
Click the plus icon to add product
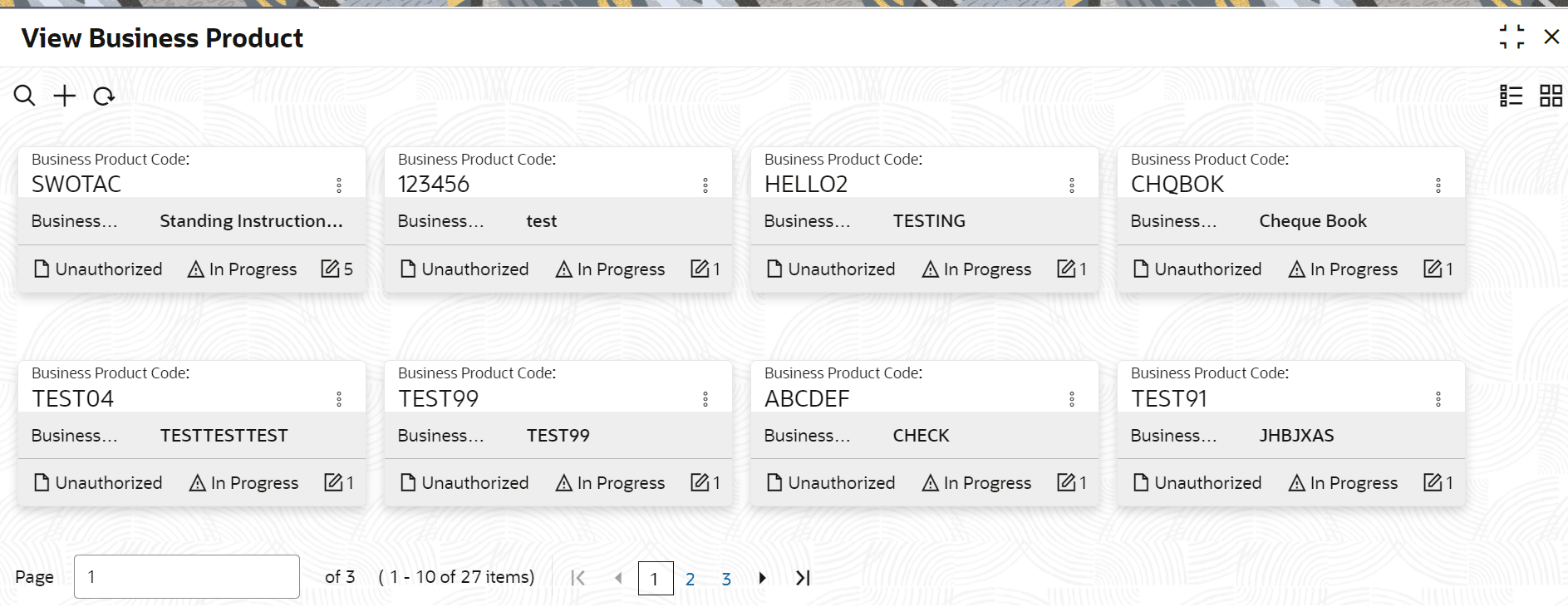click(x=64, y=96)
